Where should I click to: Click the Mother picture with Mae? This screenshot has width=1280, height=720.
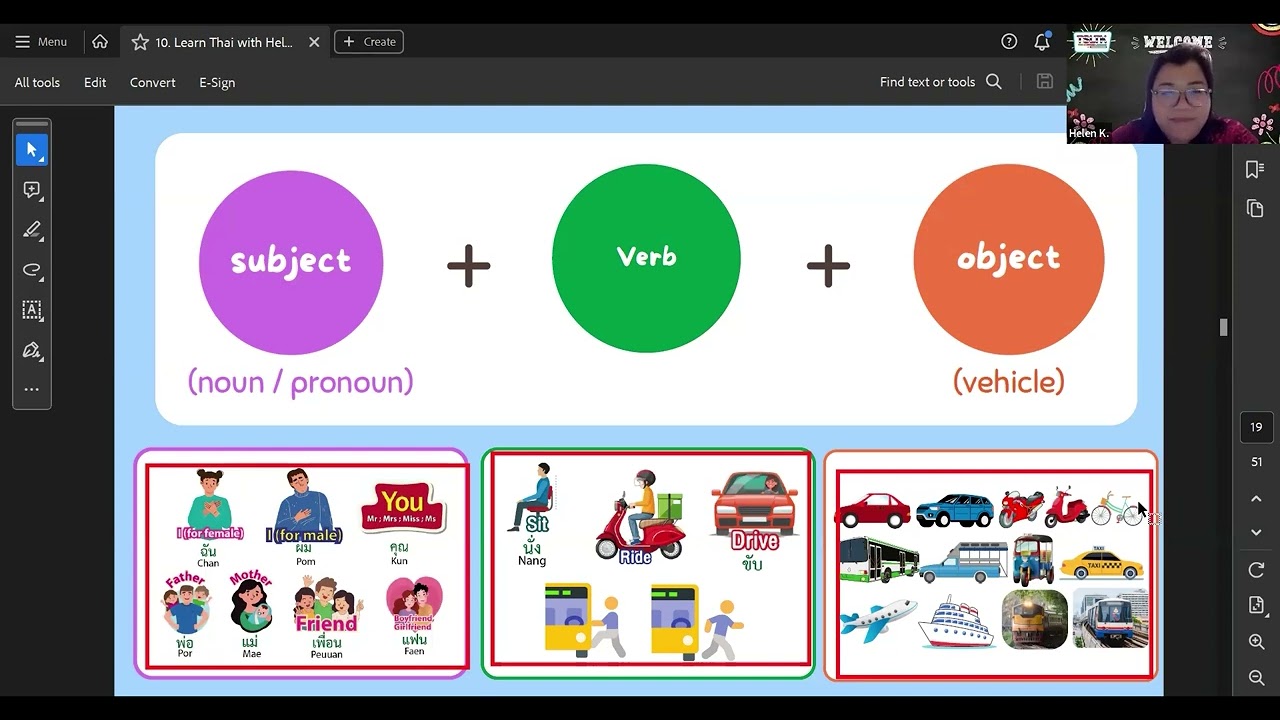pyautogui.click(x=251, y=614)
